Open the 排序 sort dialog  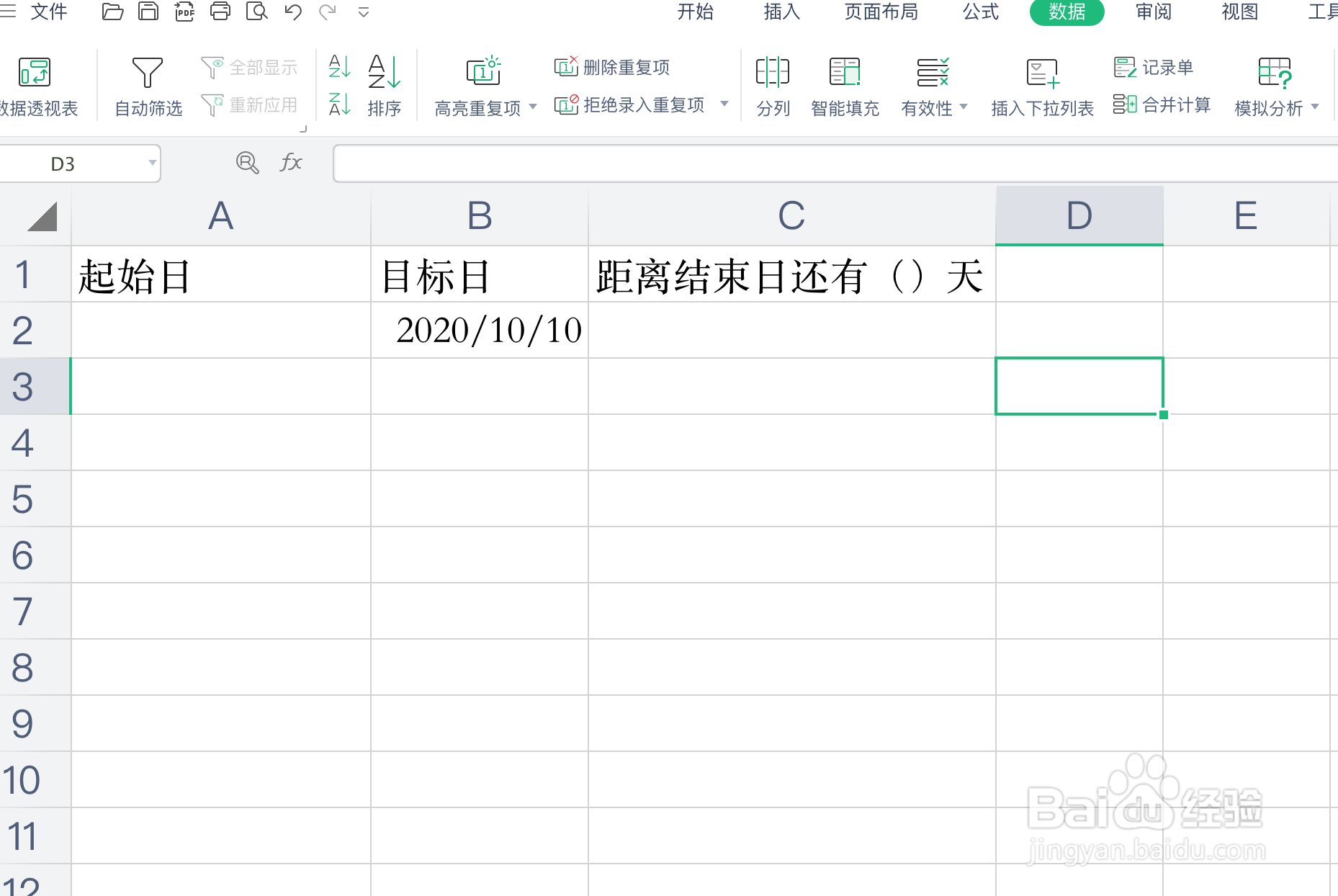pyautogui.click(x=384, y=86)
